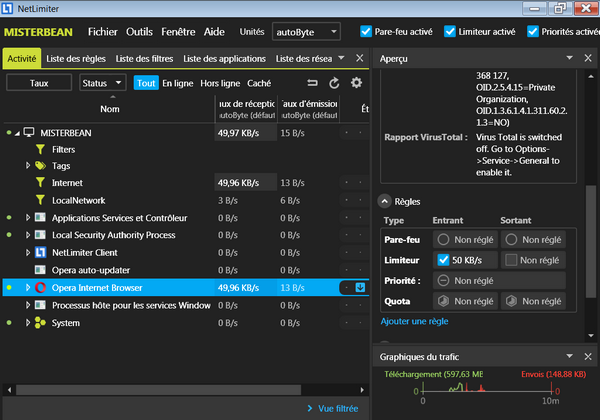Image resolution: width=600 pixels, height=420 pixels.
Task: Check the Limiteur sortant Non réglé checkbox
Action: point(511,260)
